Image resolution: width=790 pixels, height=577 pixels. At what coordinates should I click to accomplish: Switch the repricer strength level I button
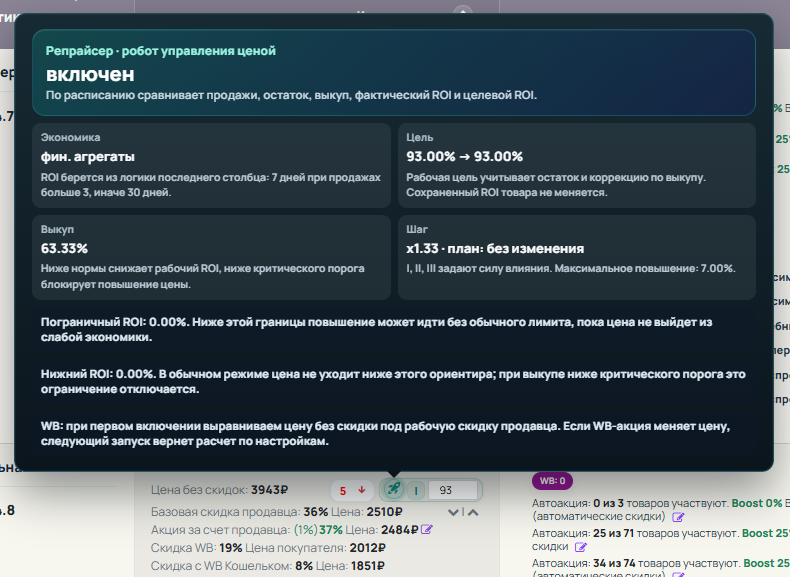tap(416, 490)
